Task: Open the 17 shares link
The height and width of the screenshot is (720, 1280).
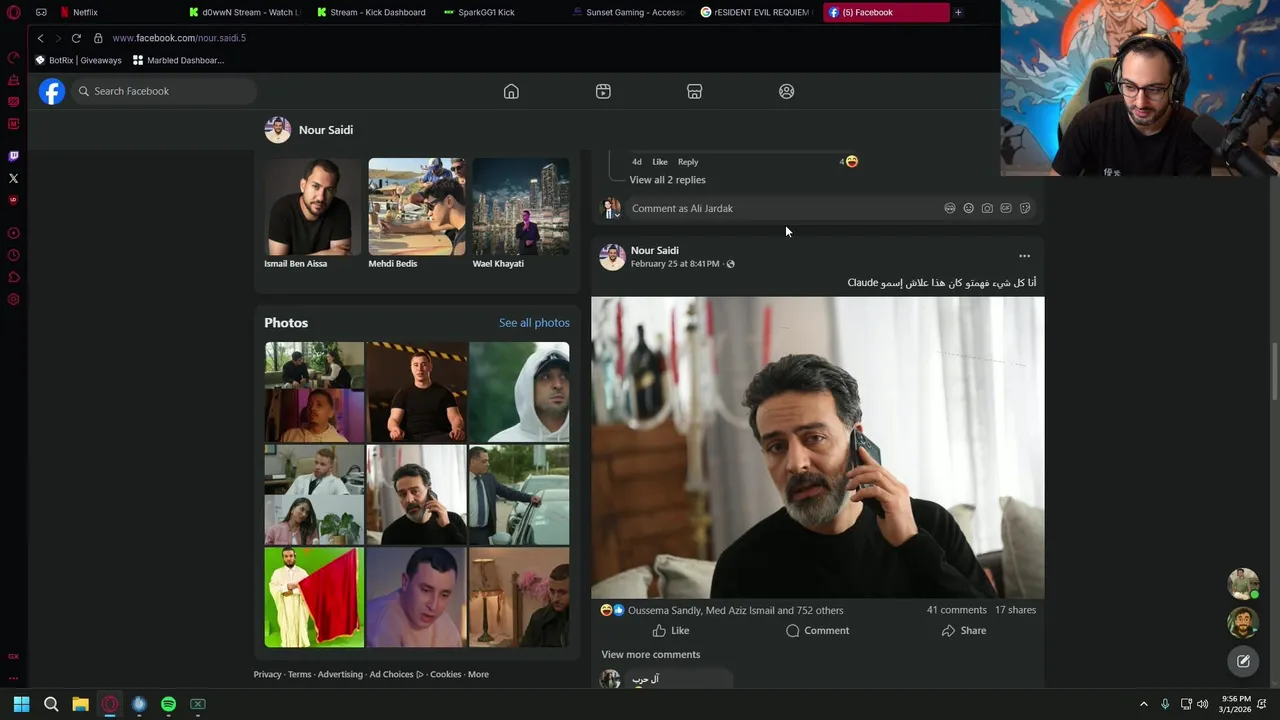Action: (x=1015, y=610)
